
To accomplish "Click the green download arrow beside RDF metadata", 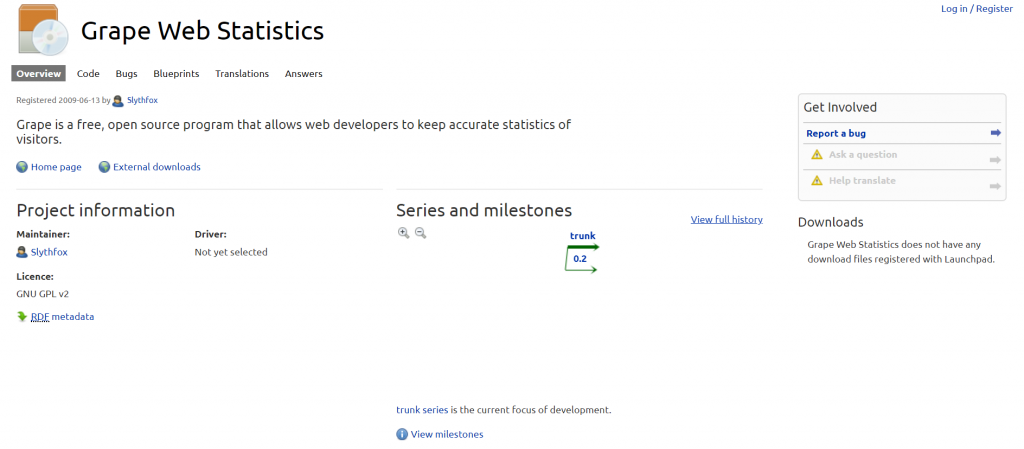I will click(x=22, y=317).
